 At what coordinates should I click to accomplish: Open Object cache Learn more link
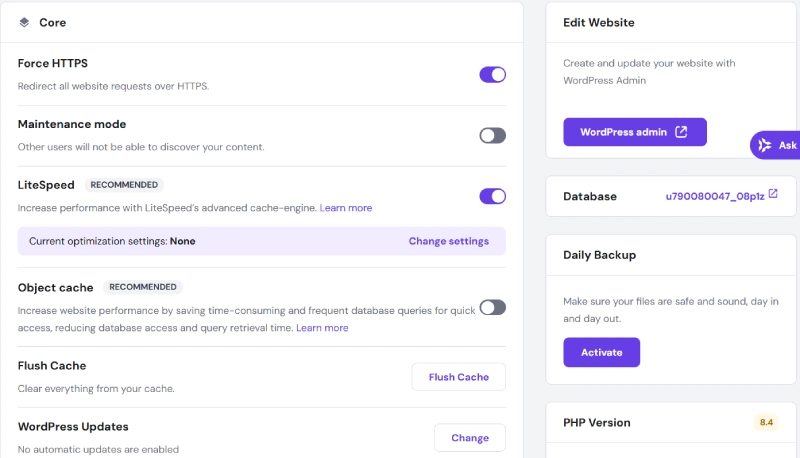(x=322, y=328)
